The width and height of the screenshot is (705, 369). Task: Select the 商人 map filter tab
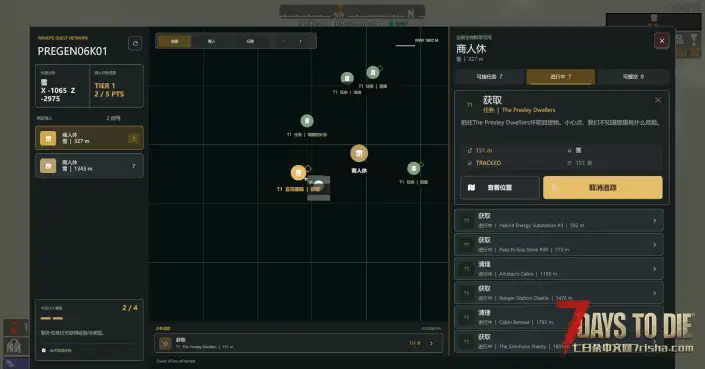tap(211, 41)
